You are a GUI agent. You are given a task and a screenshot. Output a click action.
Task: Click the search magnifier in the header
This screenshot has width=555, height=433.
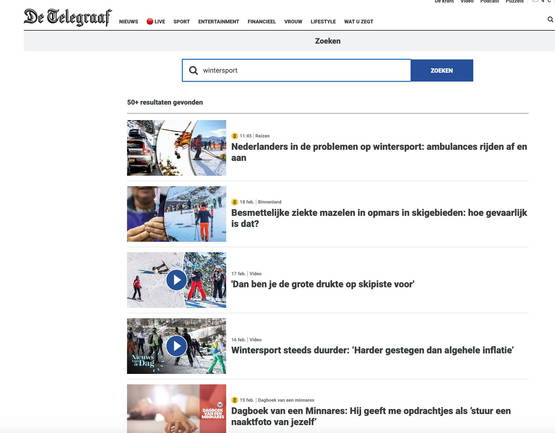click(x=550, y=19)
